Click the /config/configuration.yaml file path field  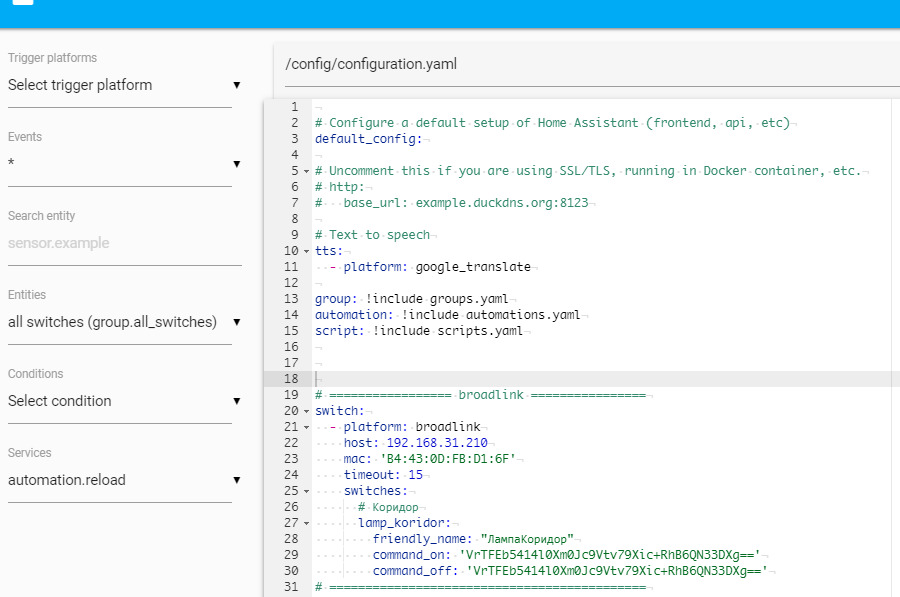coord(585,64)
